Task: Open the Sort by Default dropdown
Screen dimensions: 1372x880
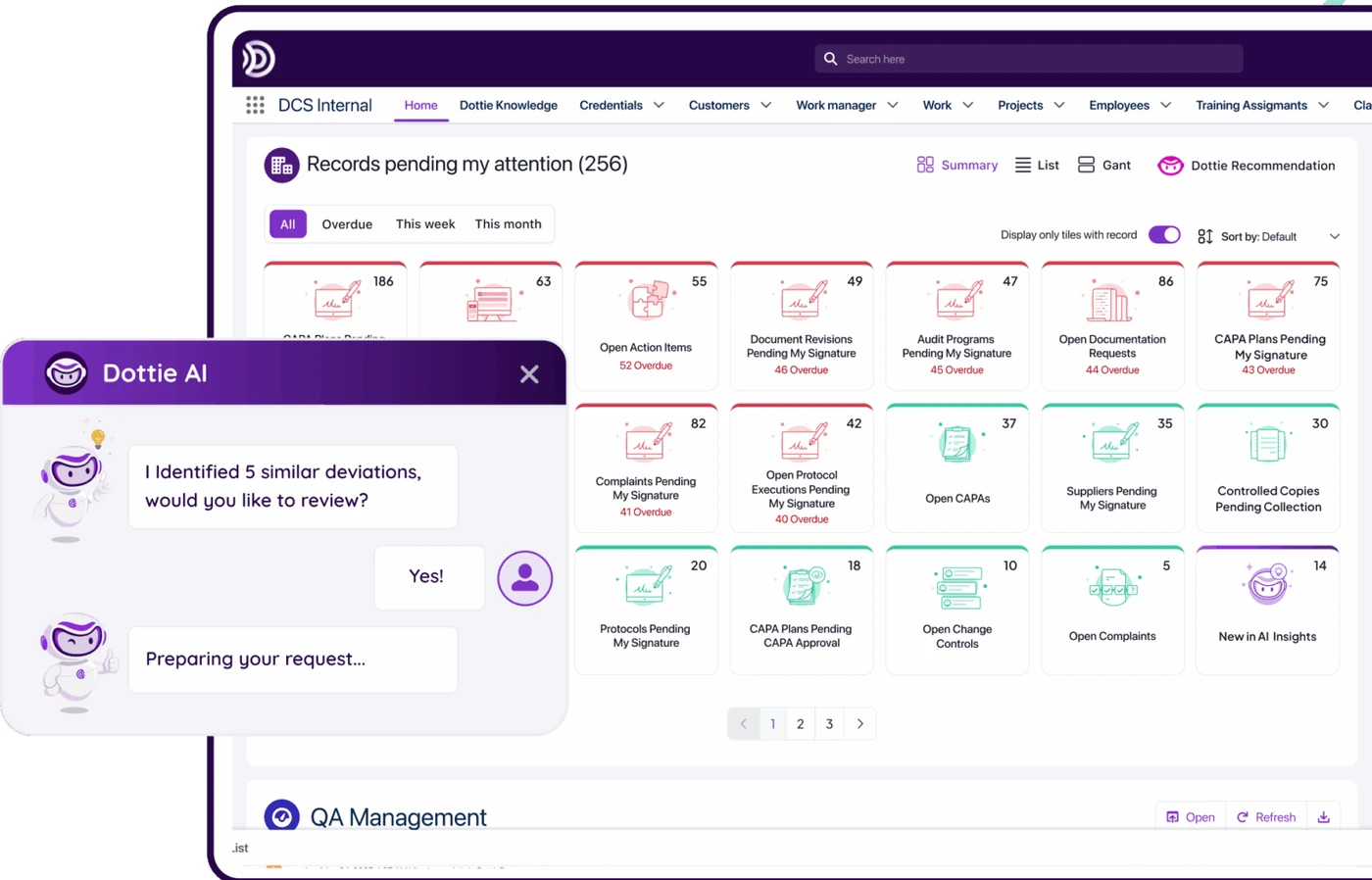Action: (1268, 236)
